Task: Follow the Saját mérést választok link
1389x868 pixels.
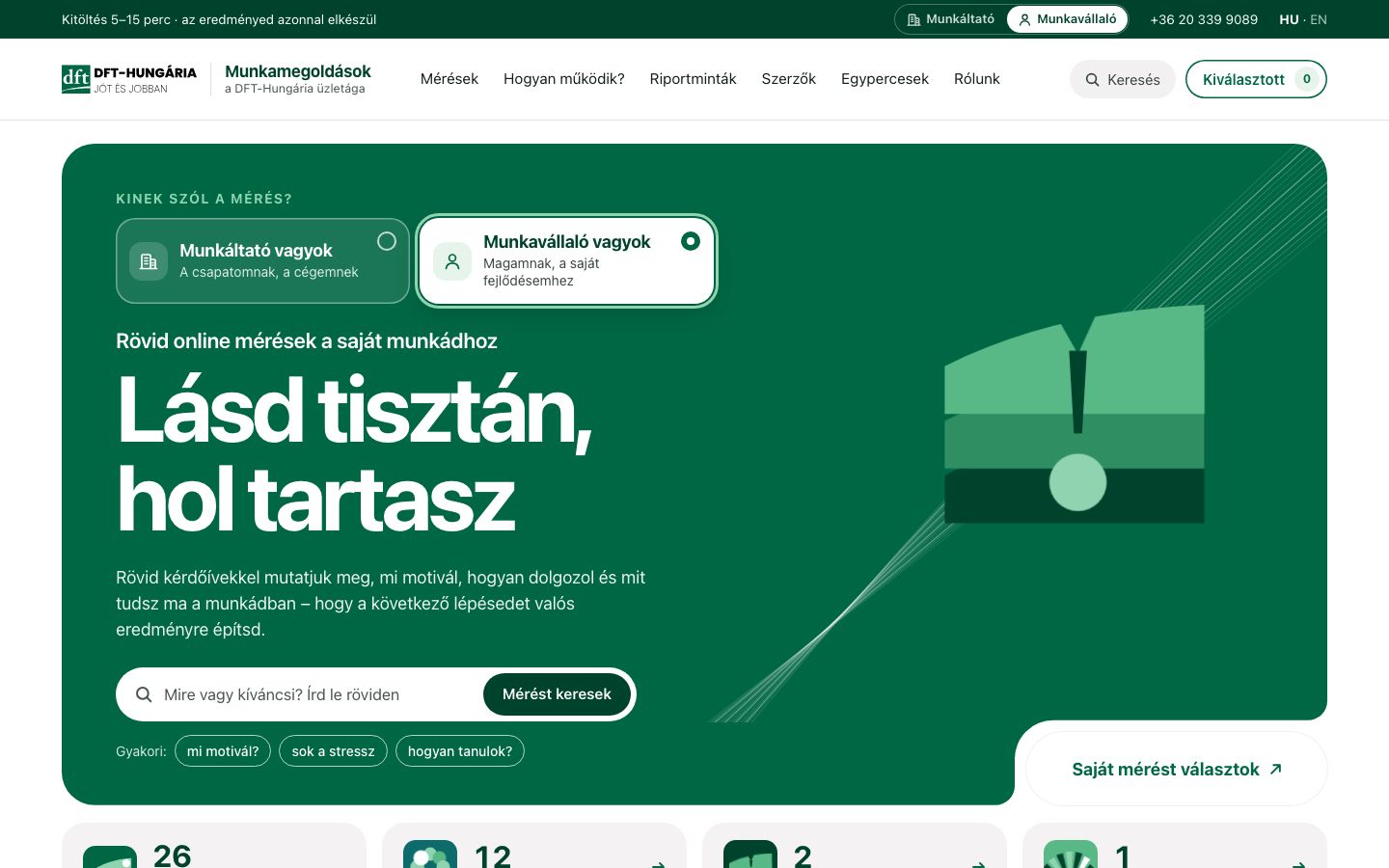Action: point(1177,769)
